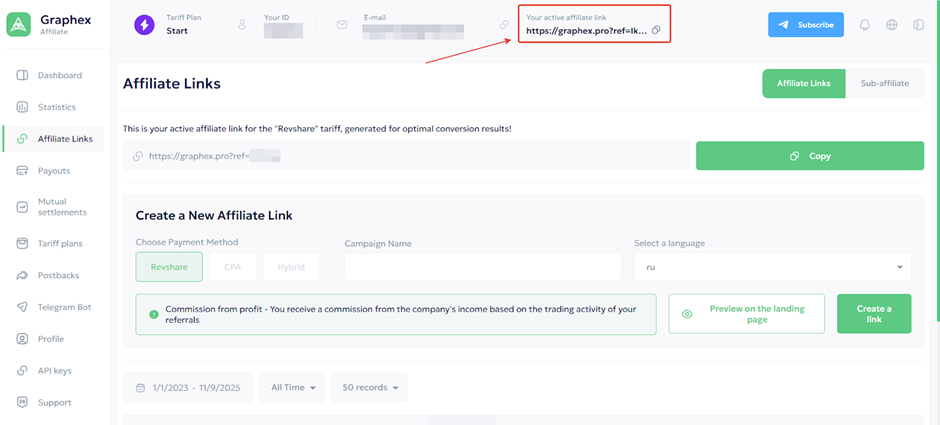This screenshot has height=425, width=940.
Task: Open the date range picker field
Action: pos(187,387)
